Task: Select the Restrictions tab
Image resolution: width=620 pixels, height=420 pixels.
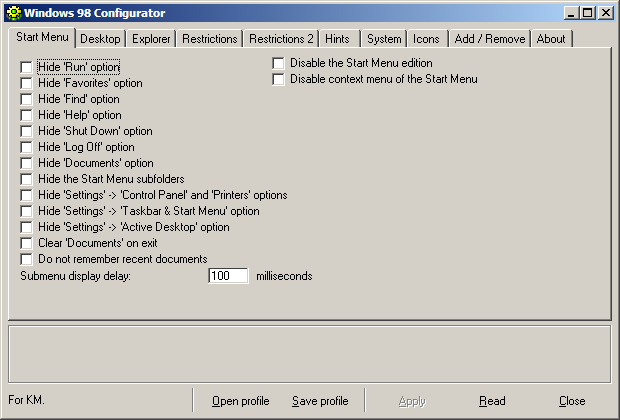Action: [x=210, y=39]
